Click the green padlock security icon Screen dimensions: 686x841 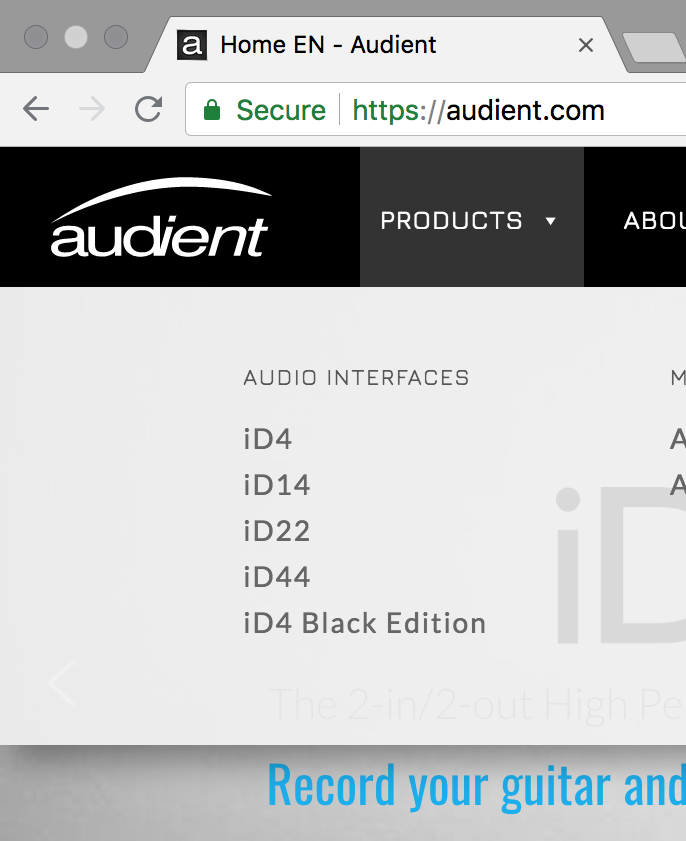212,110
